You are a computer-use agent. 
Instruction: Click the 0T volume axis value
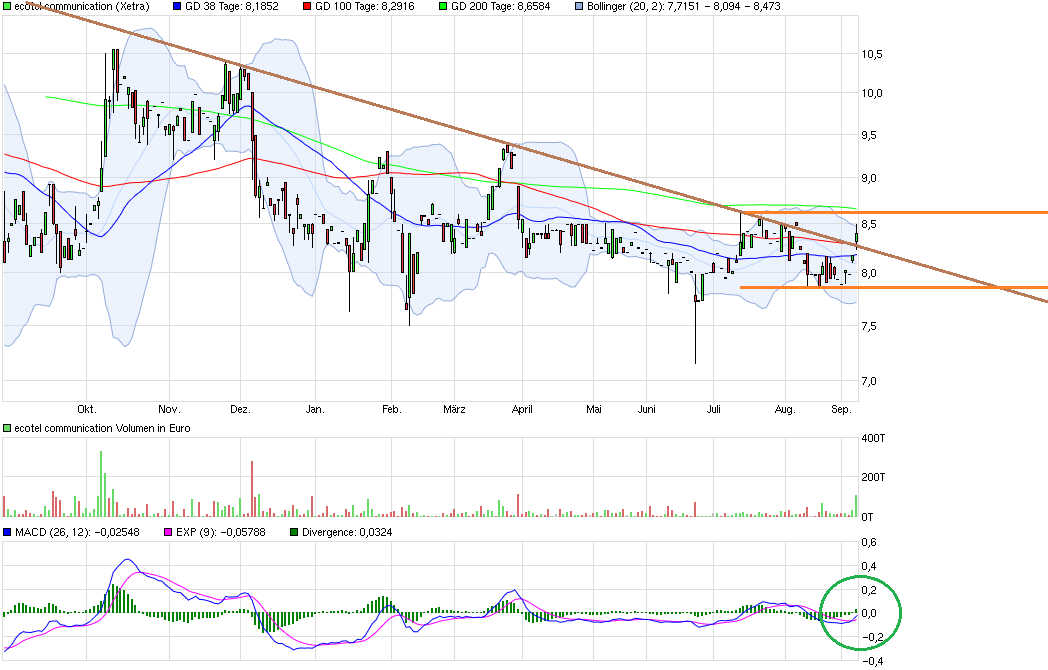point(867,517)
